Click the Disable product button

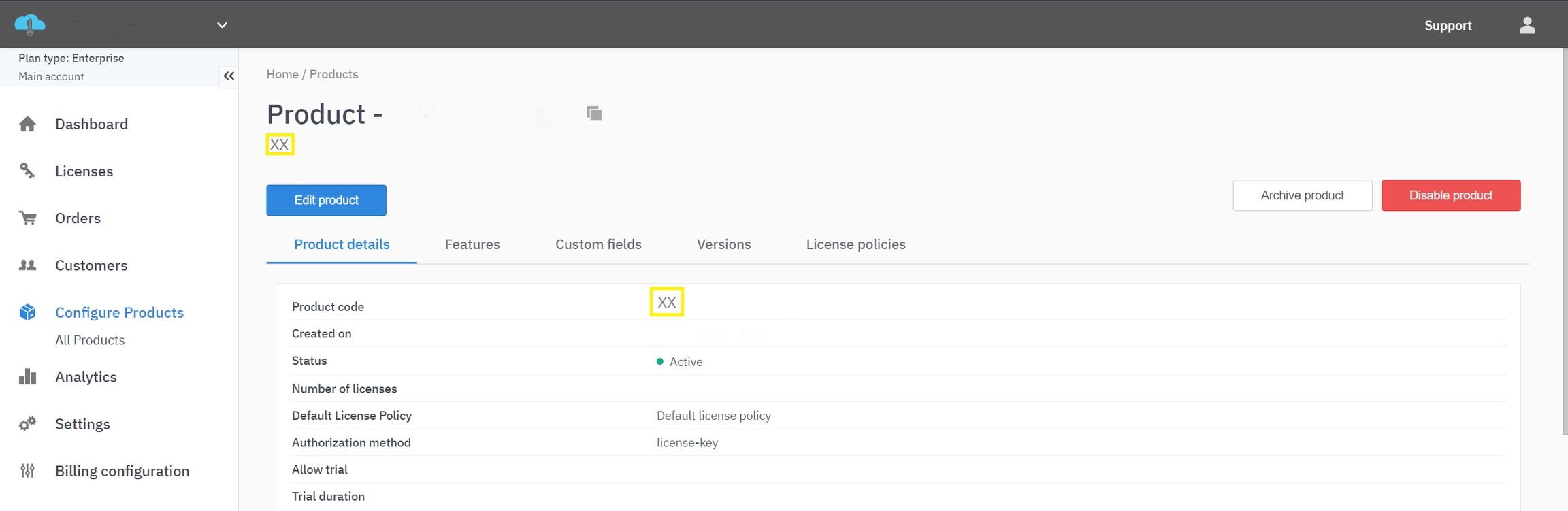[1450, 195]
